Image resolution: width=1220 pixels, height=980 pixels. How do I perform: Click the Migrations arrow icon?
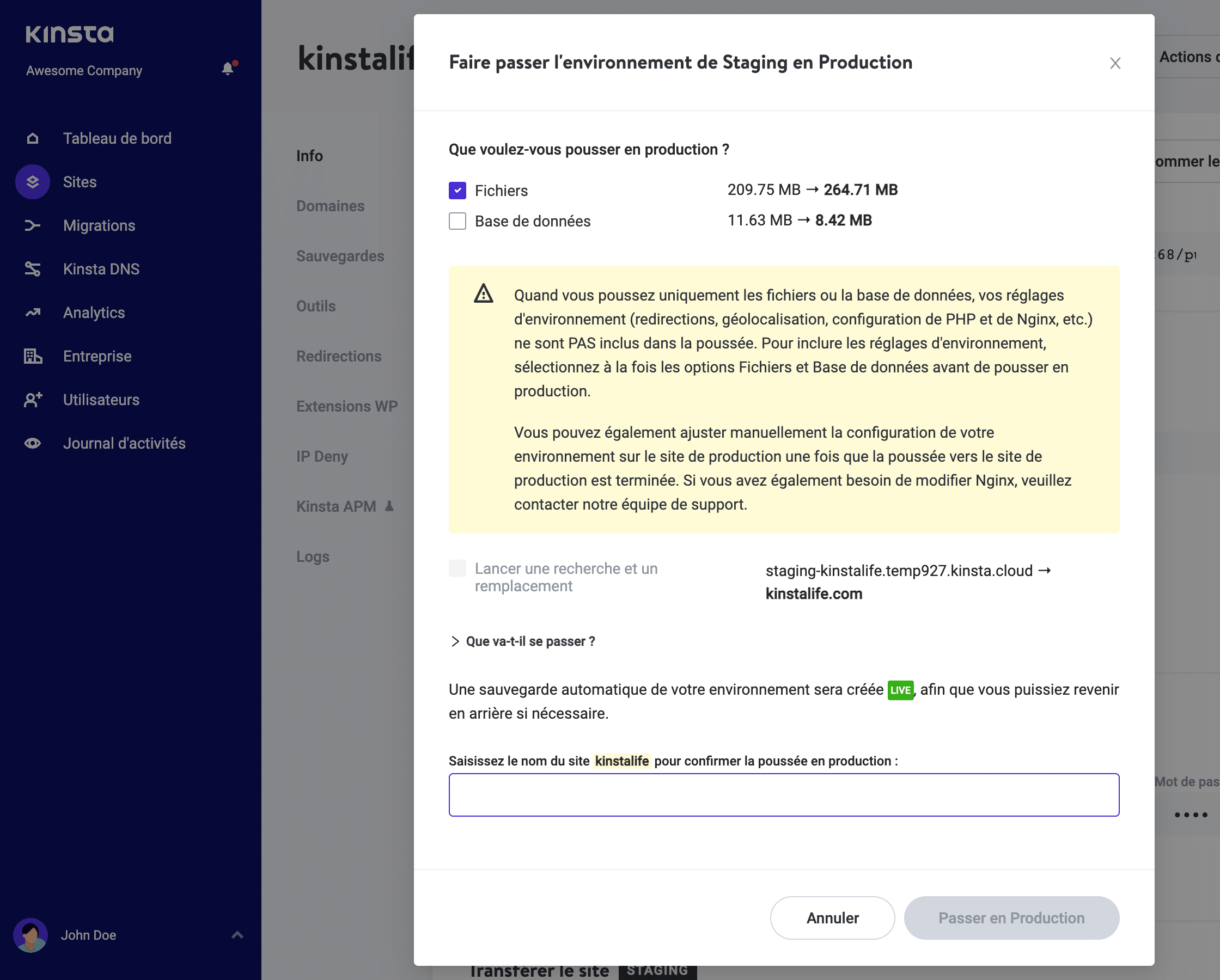click(33, 225)
